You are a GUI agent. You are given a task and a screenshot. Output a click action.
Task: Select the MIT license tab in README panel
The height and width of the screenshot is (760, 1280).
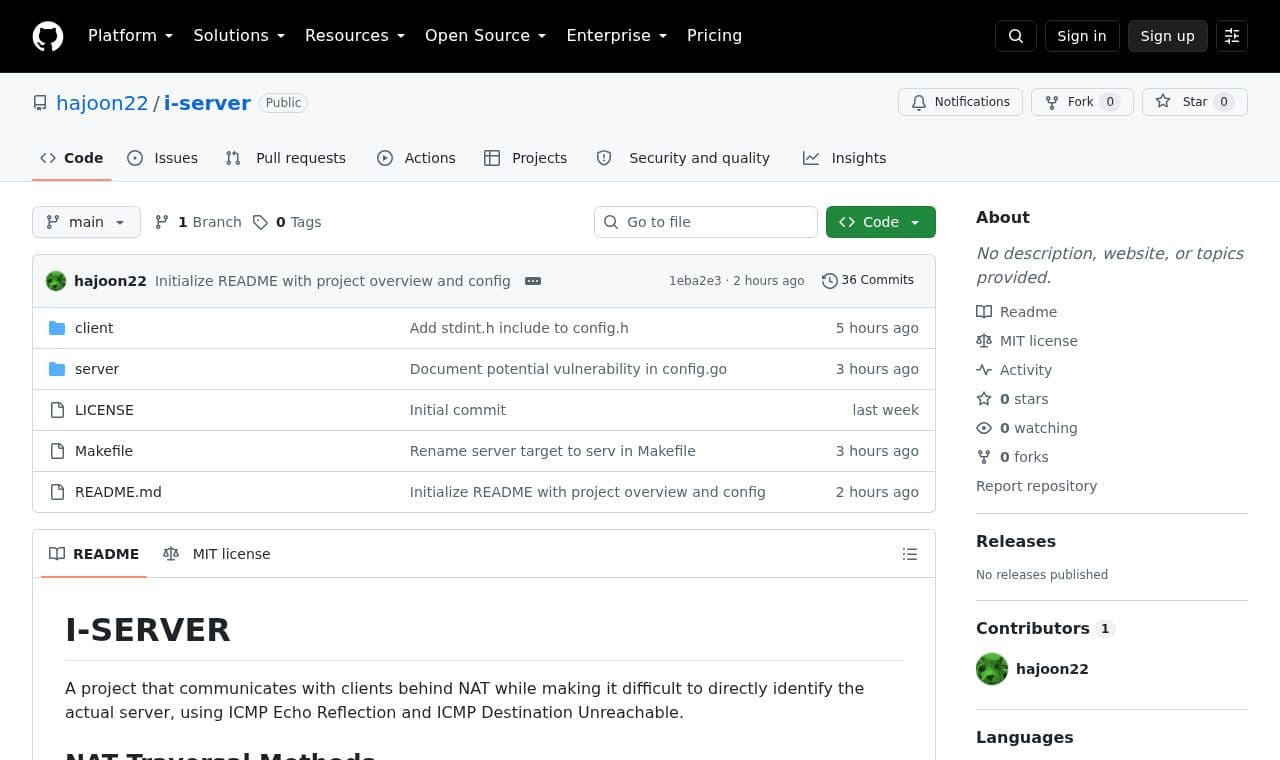click(217, 554)
